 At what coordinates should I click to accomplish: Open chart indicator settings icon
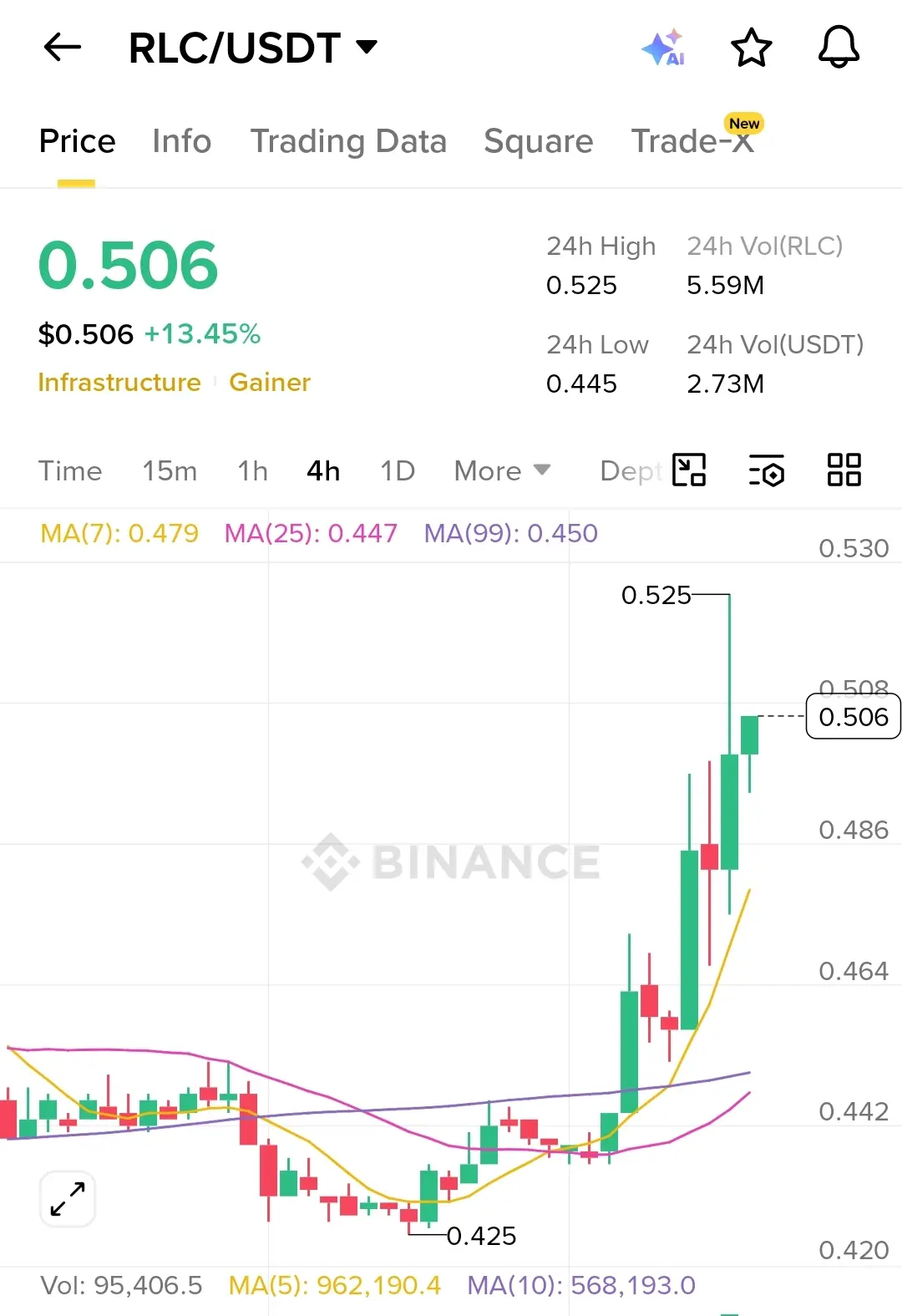click(767, 470)
